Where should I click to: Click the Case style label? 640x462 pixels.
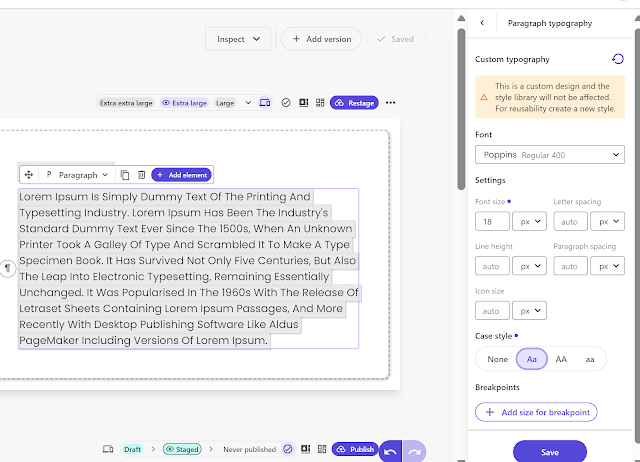click(x=493, y=336)
